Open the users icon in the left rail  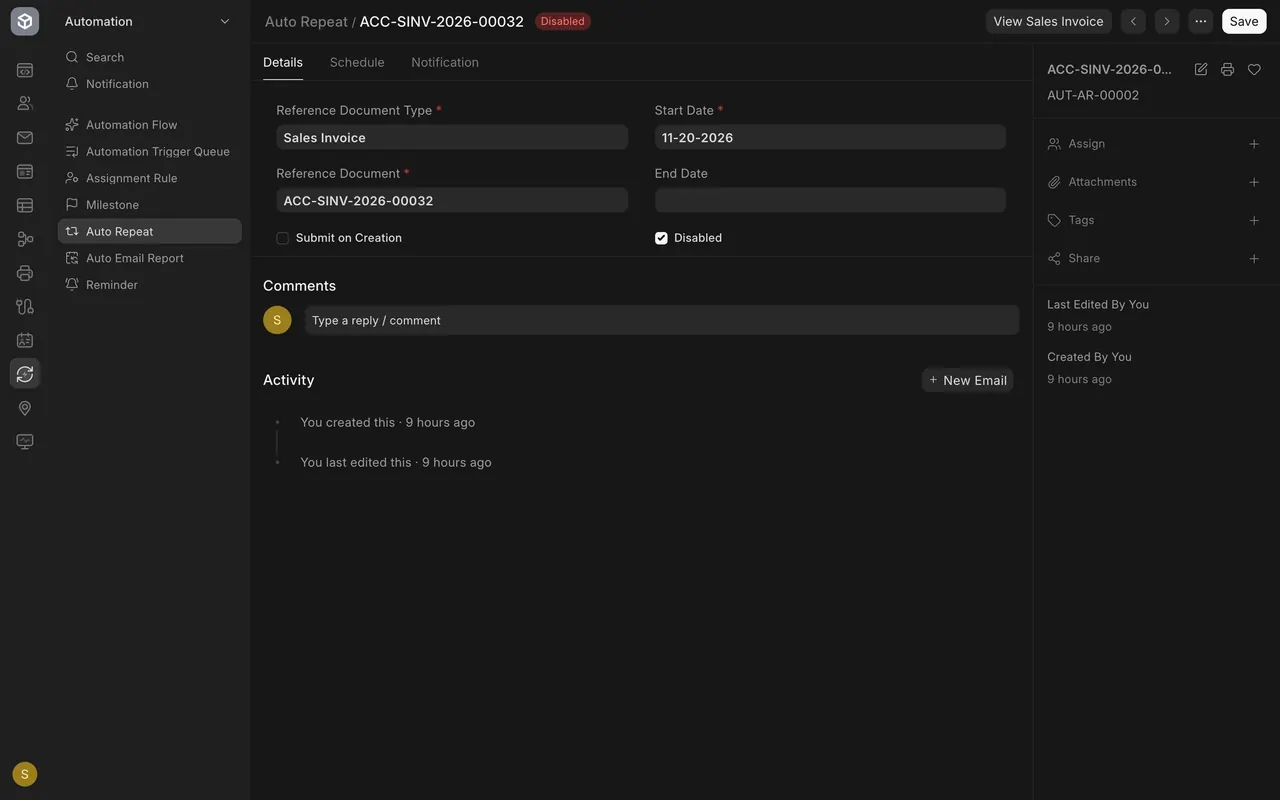(x=25, y=103)
